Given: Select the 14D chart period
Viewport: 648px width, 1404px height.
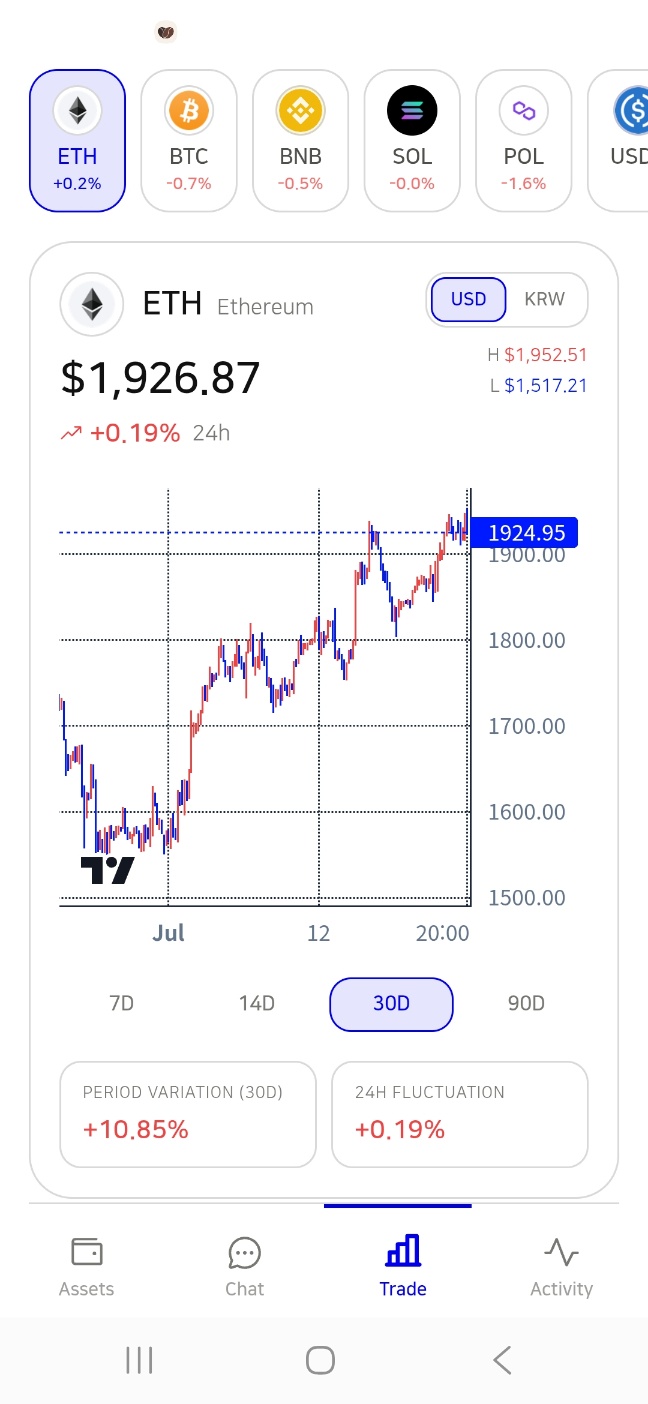Looking at the screenshot, I should tap(256, 1003).
